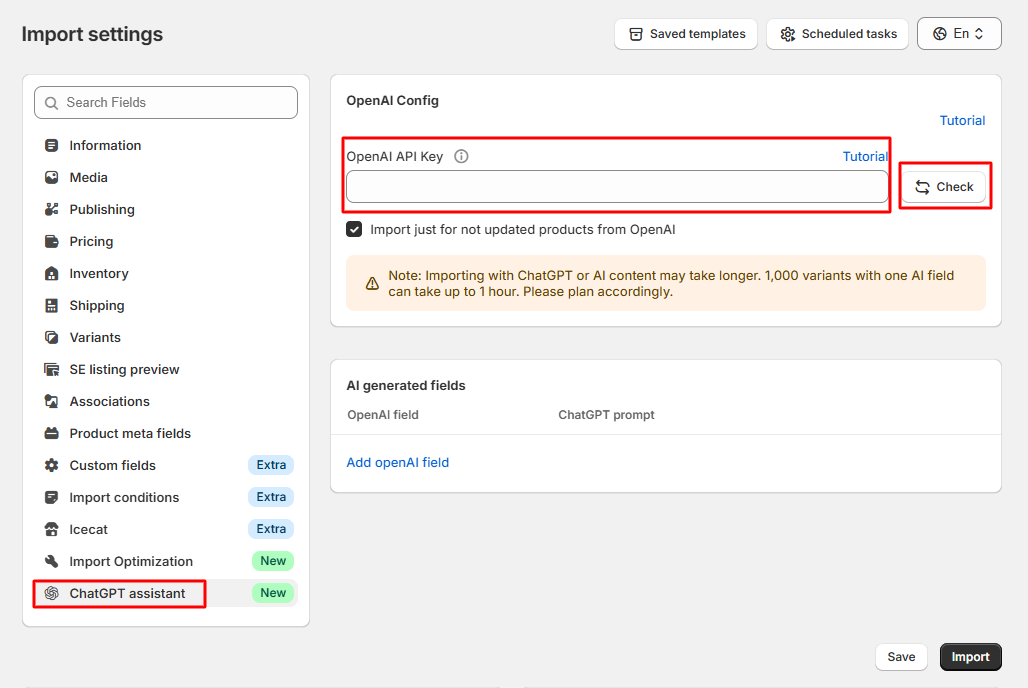This screenshot has height=688, width=1028.
Task: Click the Custom fields gear icon
Action: point(51,466)
